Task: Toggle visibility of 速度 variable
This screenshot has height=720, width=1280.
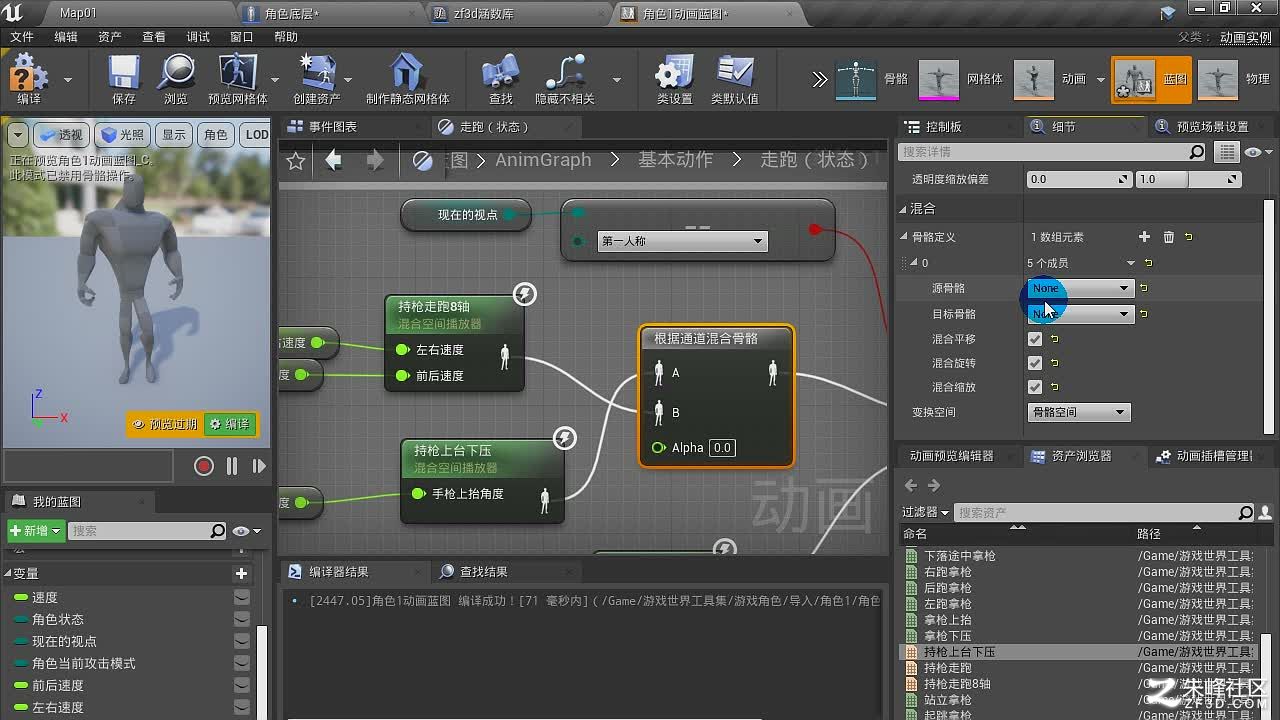Action: [x=241, y=597]
